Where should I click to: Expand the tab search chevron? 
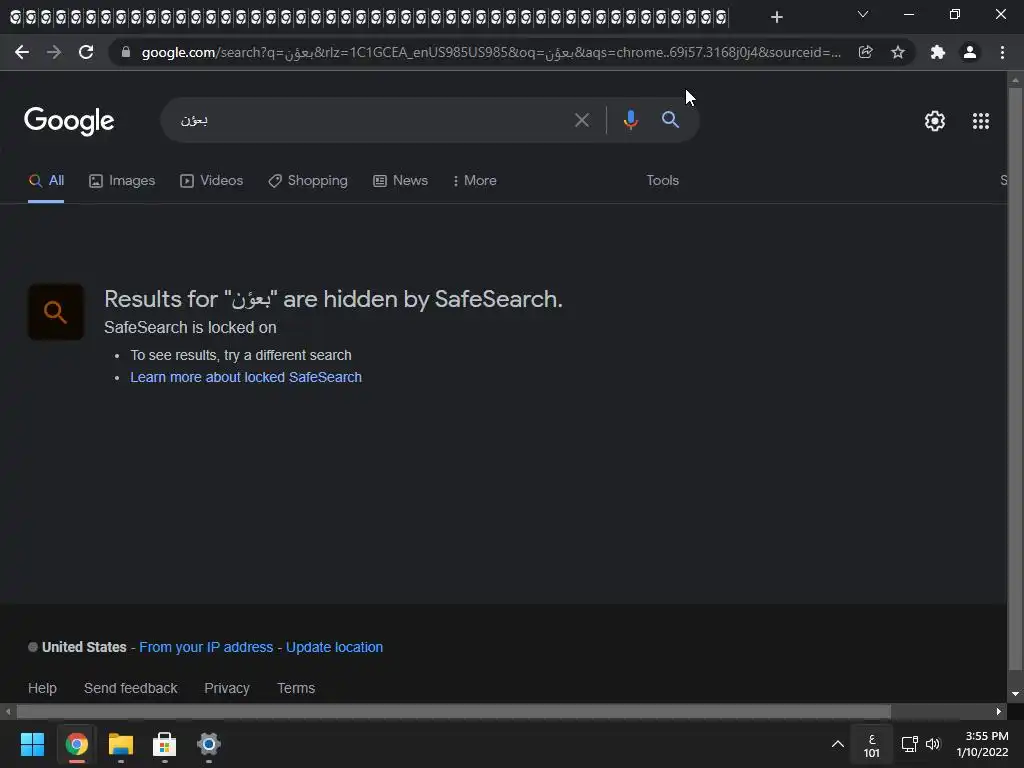(x=863, y=14)
